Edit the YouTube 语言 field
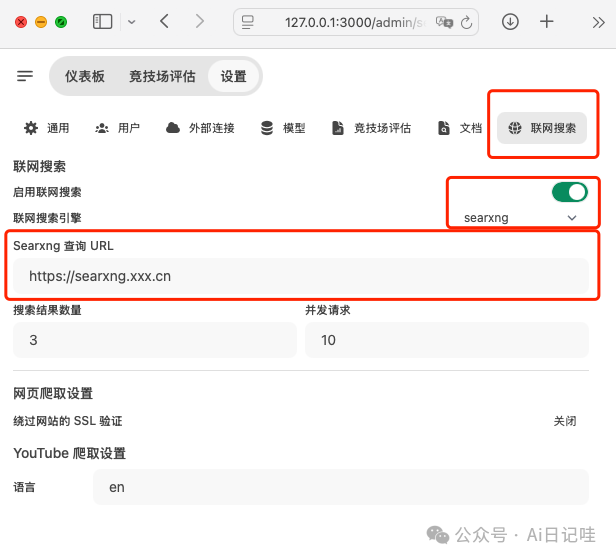Image resolution: width=616 pixels, height=560 pixels. [x=341, y=487]
